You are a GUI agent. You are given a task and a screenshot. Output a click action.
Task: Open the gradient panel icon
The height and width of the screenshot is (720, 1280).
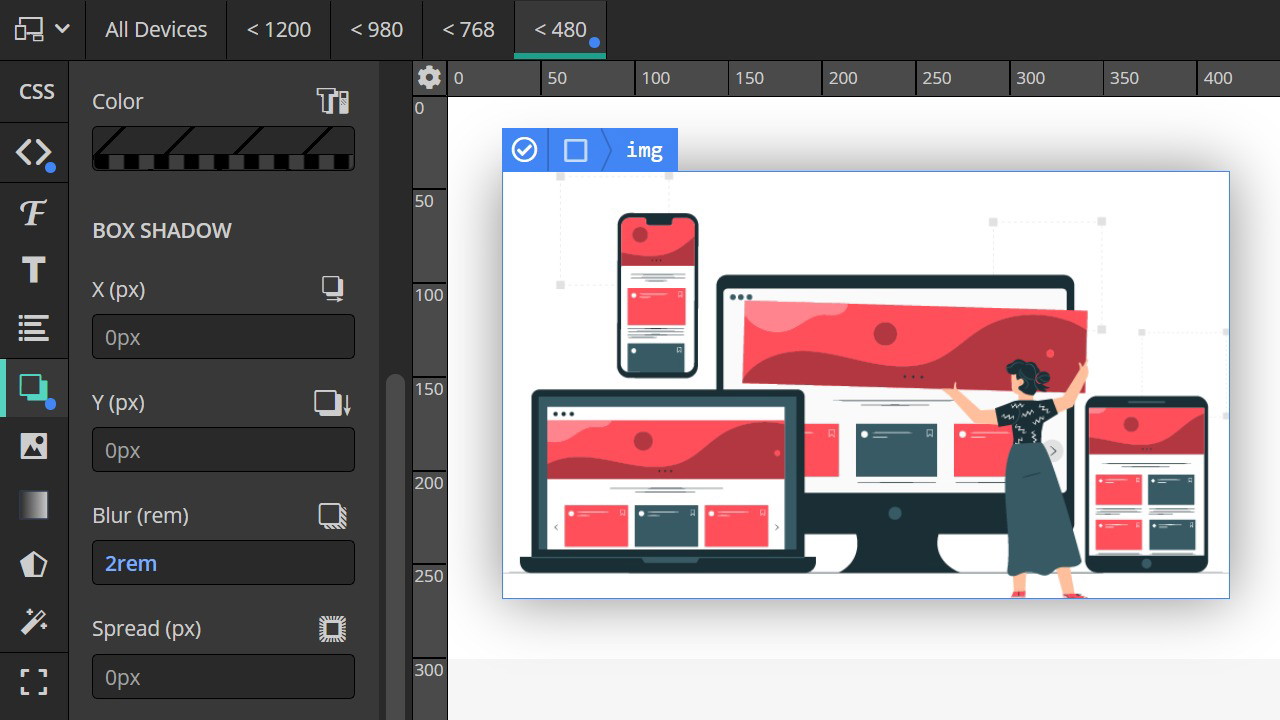click(x=34, y=505)
